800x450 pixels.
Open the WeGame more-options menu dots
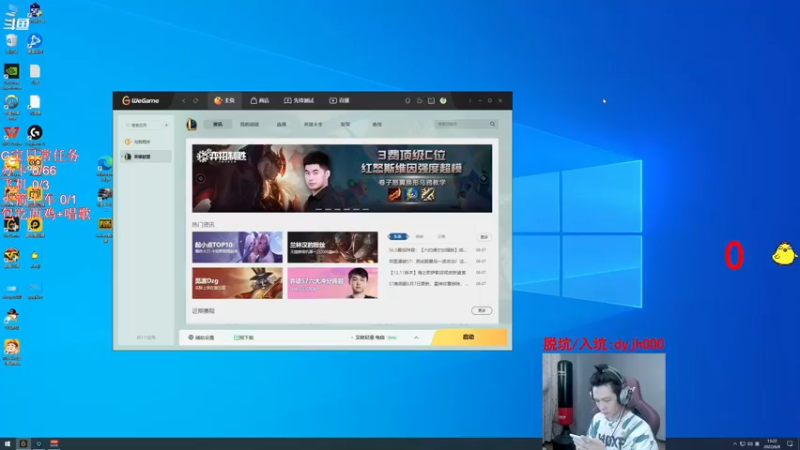coord(469,101)
